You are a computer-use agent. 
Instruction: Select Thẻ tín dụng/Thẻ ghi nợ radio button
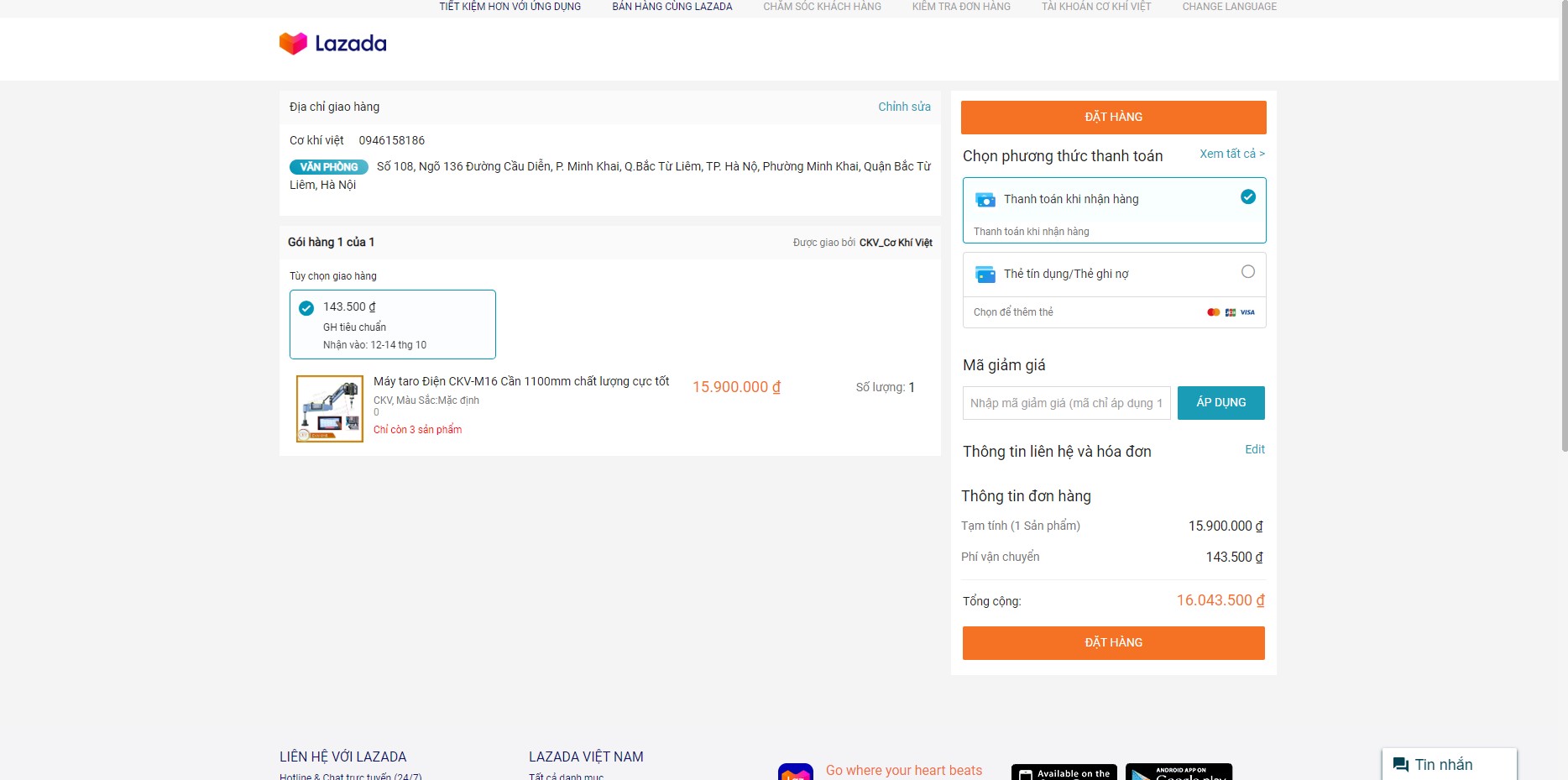(1248, 272)
